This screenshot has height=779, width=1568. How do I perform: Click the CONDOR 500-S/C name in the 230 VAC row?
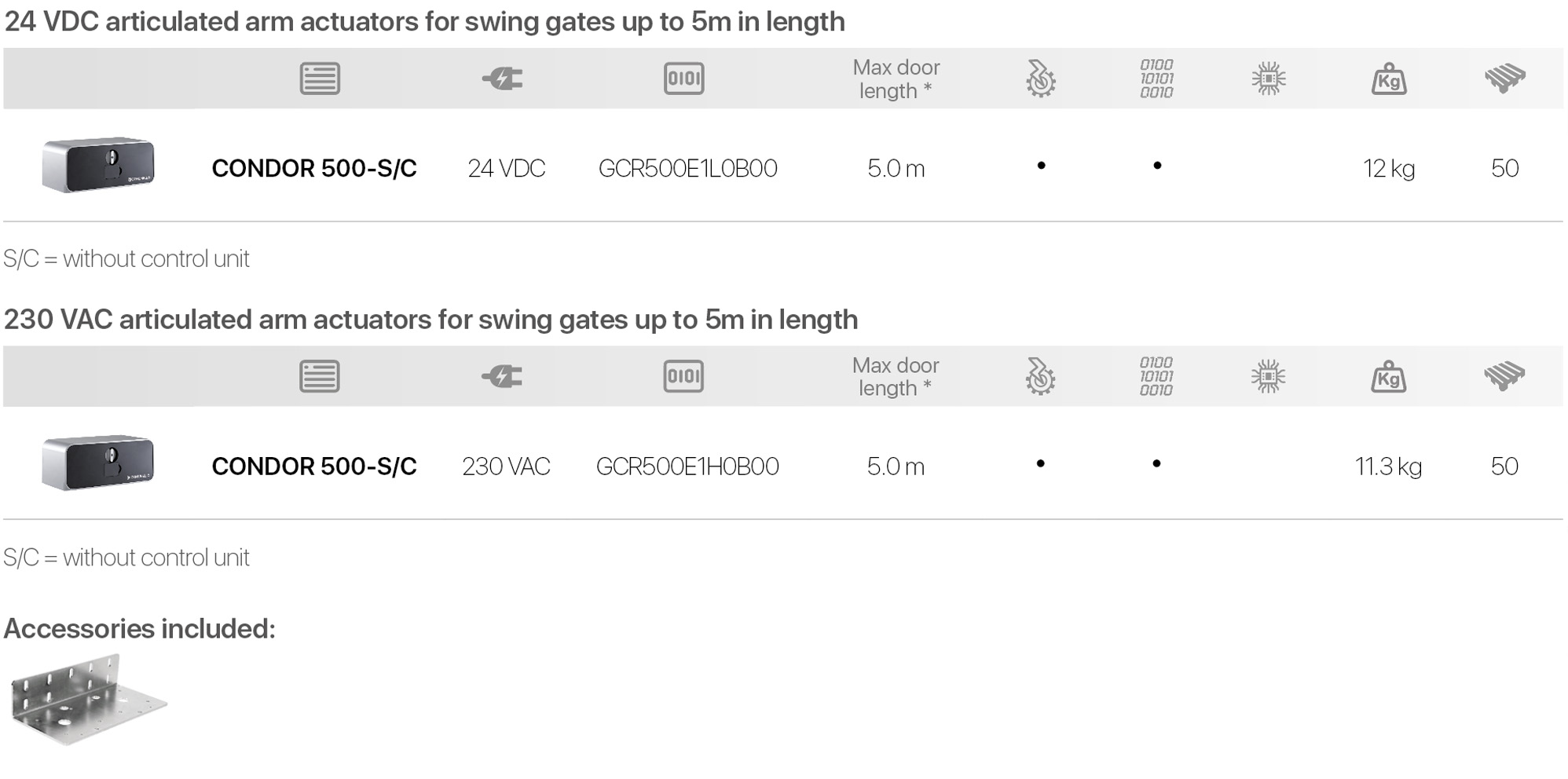(x=314, y=466)
